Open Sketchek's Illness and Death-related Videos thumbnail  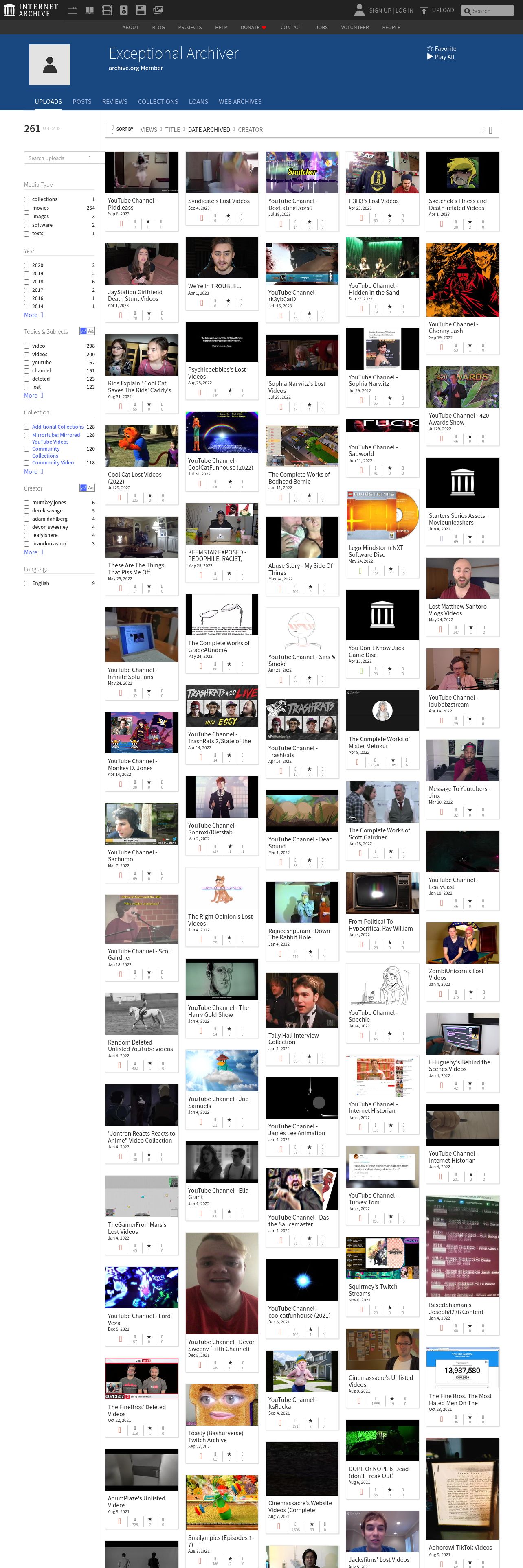pos(462,173)
